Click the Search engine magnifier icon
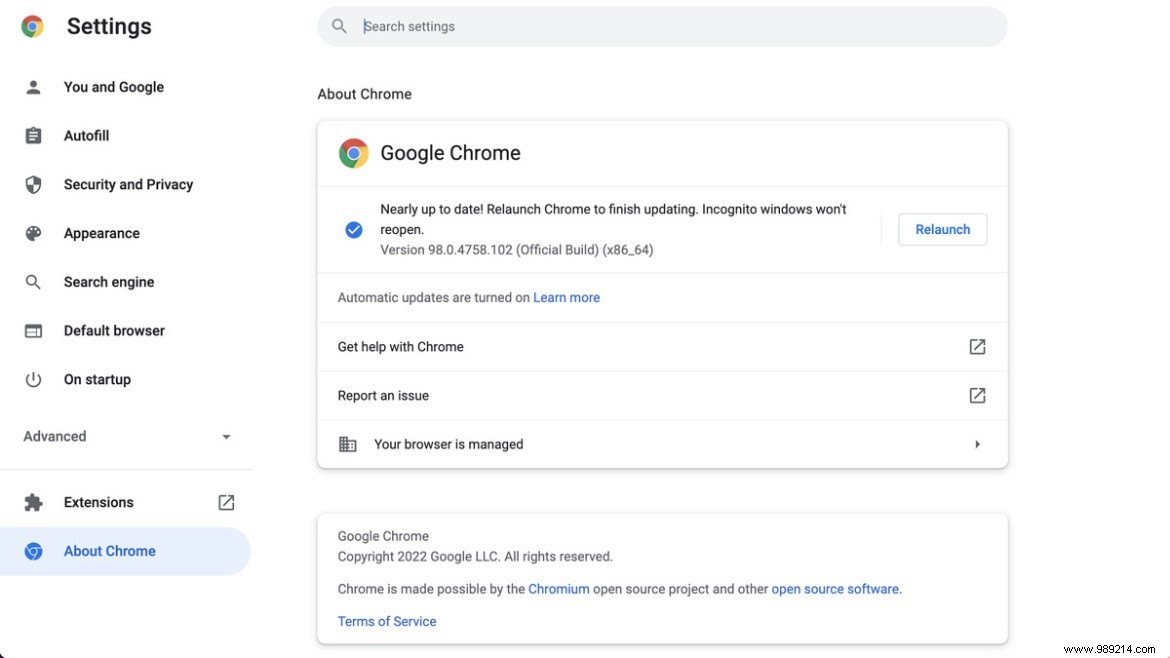Viewport: 1170px width, 658px height. (x=33, y=281)
